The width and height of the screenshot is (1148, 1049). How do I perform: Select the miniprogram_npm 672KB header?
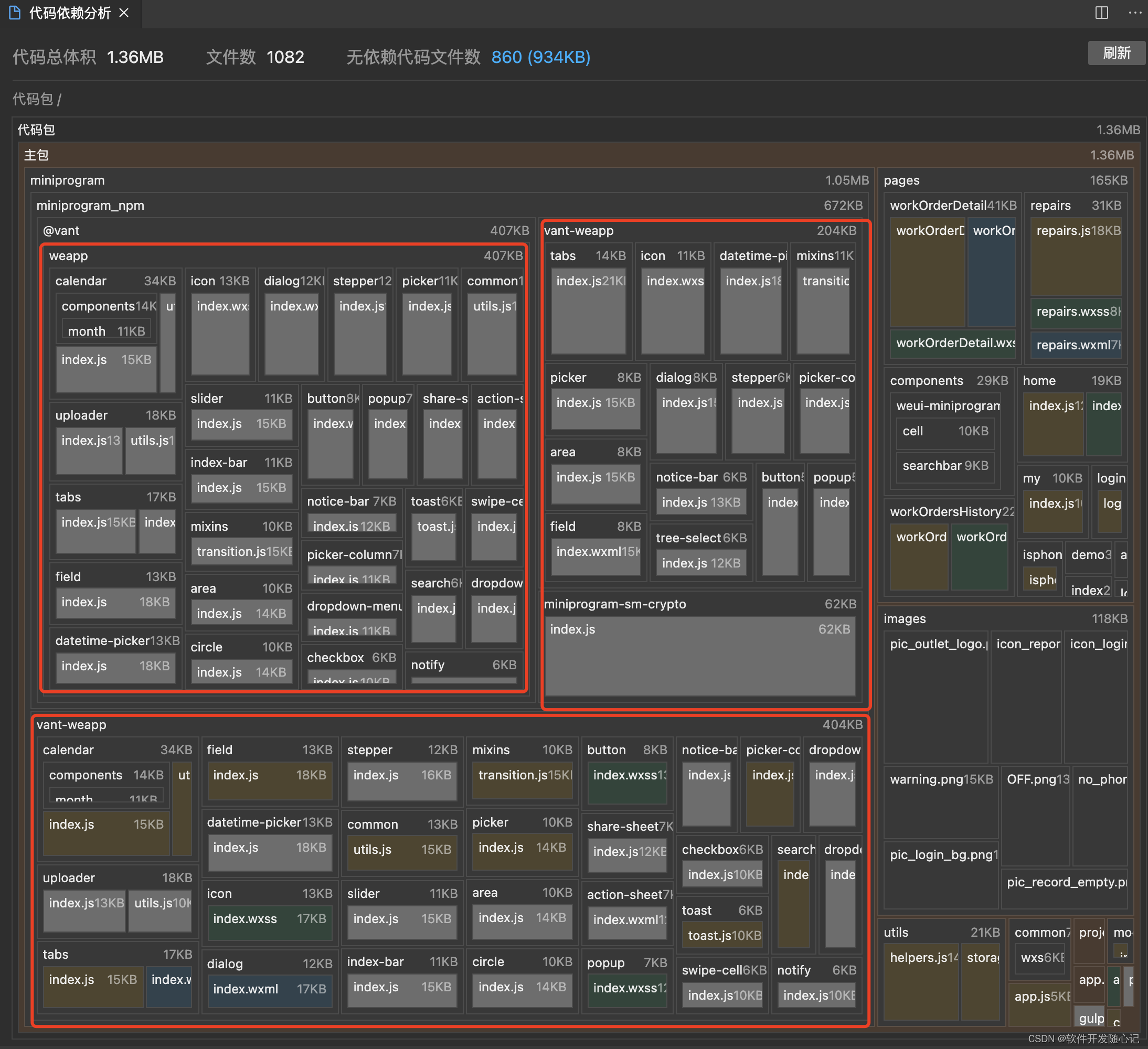pyautogui.click(x=449, y=206)
